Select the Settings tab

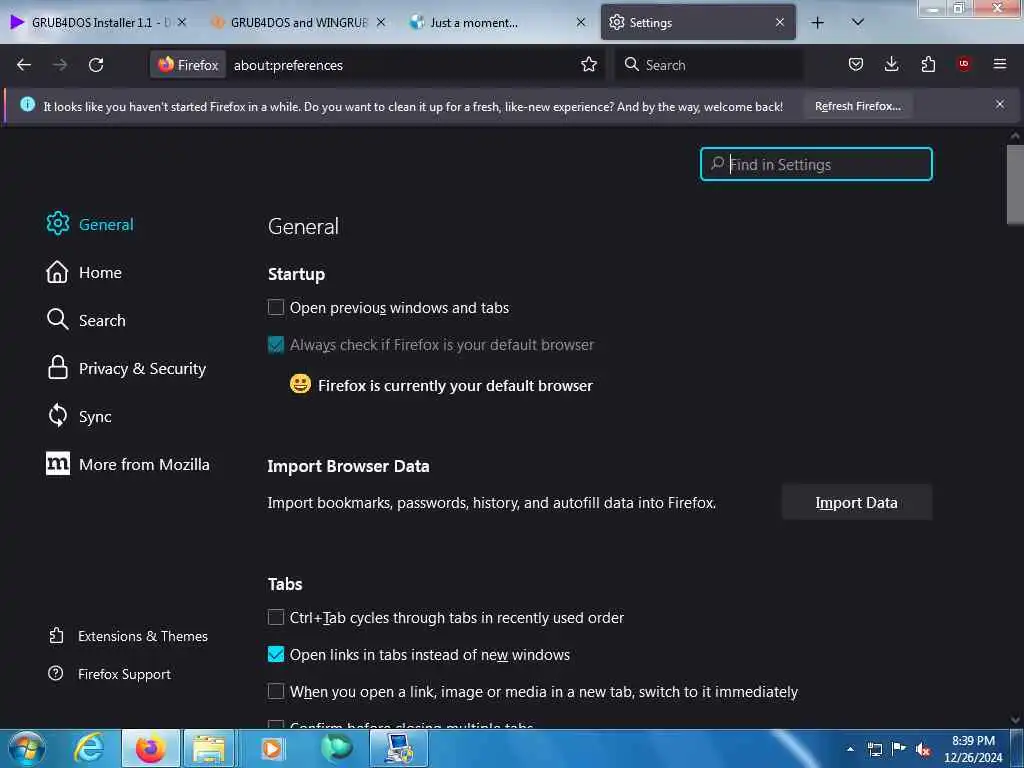pos(697,22)
